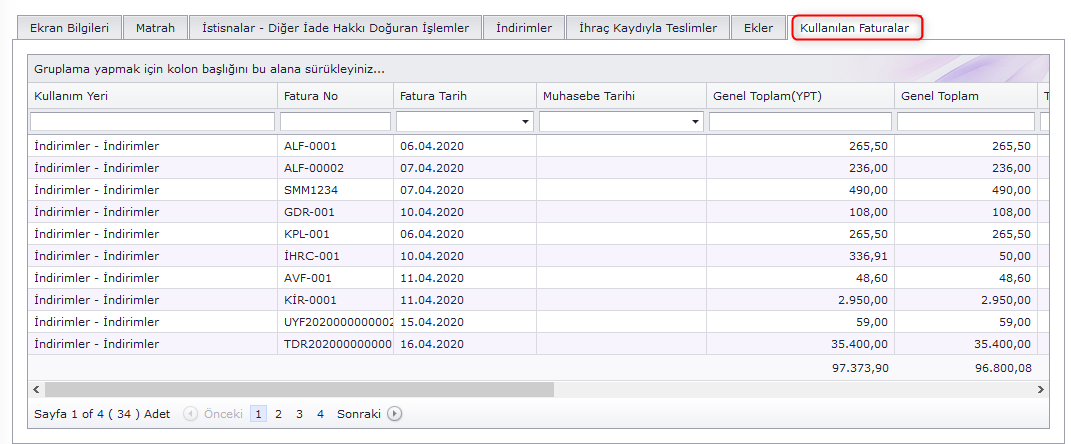1071x444 pixels.
Task: Select the İndirimler tab
Action: click(524, 28)
